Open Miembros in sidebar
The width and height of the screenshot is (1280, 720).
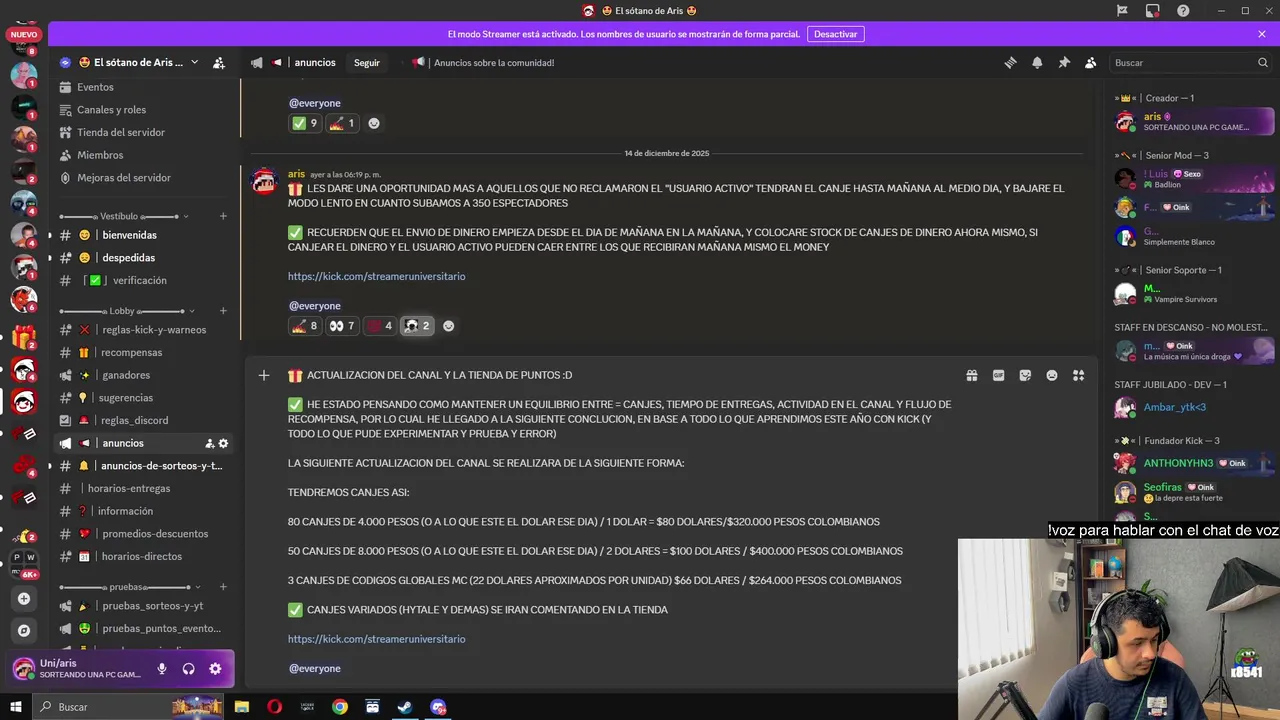click(x=145, y=155)
